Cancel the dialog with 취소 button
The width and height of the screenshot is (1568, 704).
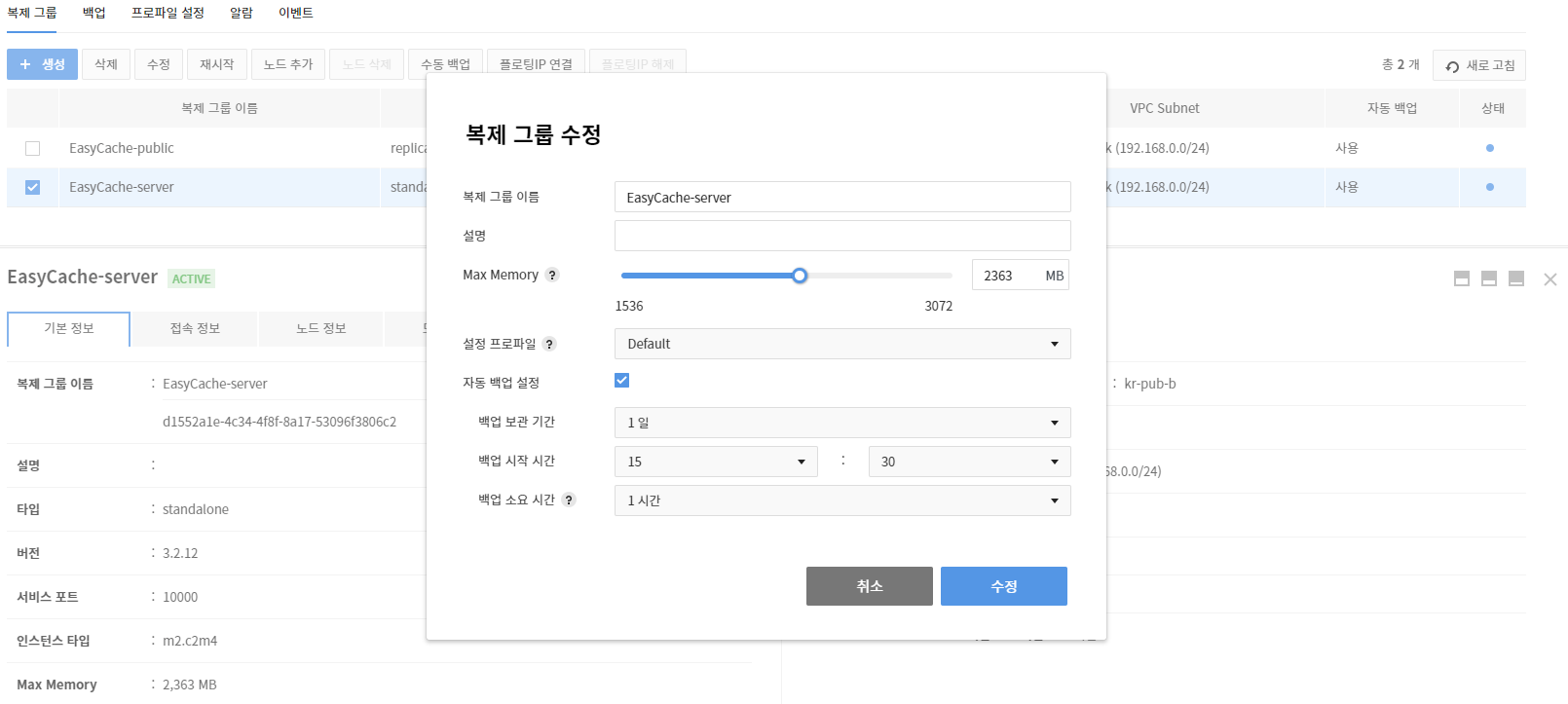pyautogui.click(x=870, y=586)
